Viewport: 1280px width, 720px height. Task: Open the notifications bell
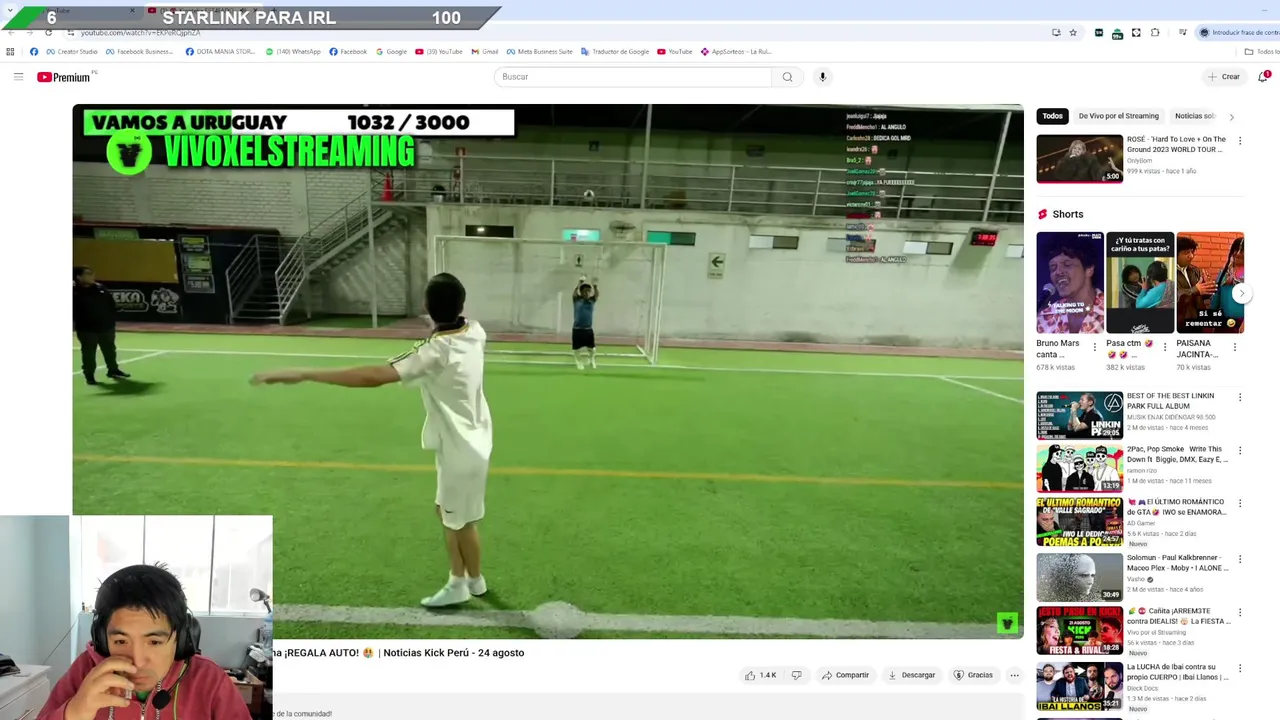[x=1263, y=77]
